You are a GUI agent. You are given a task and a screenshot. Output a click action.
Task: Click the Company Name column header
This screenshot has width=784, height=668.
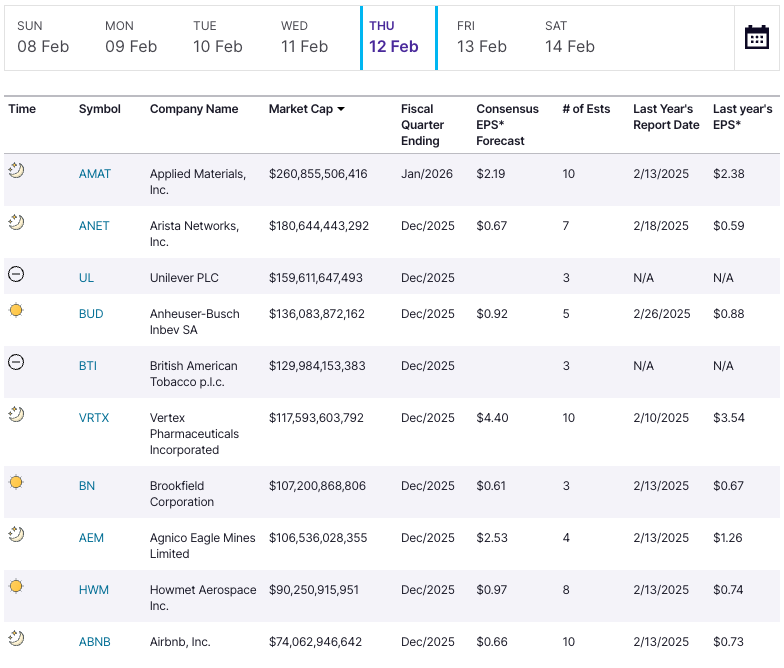194,109
